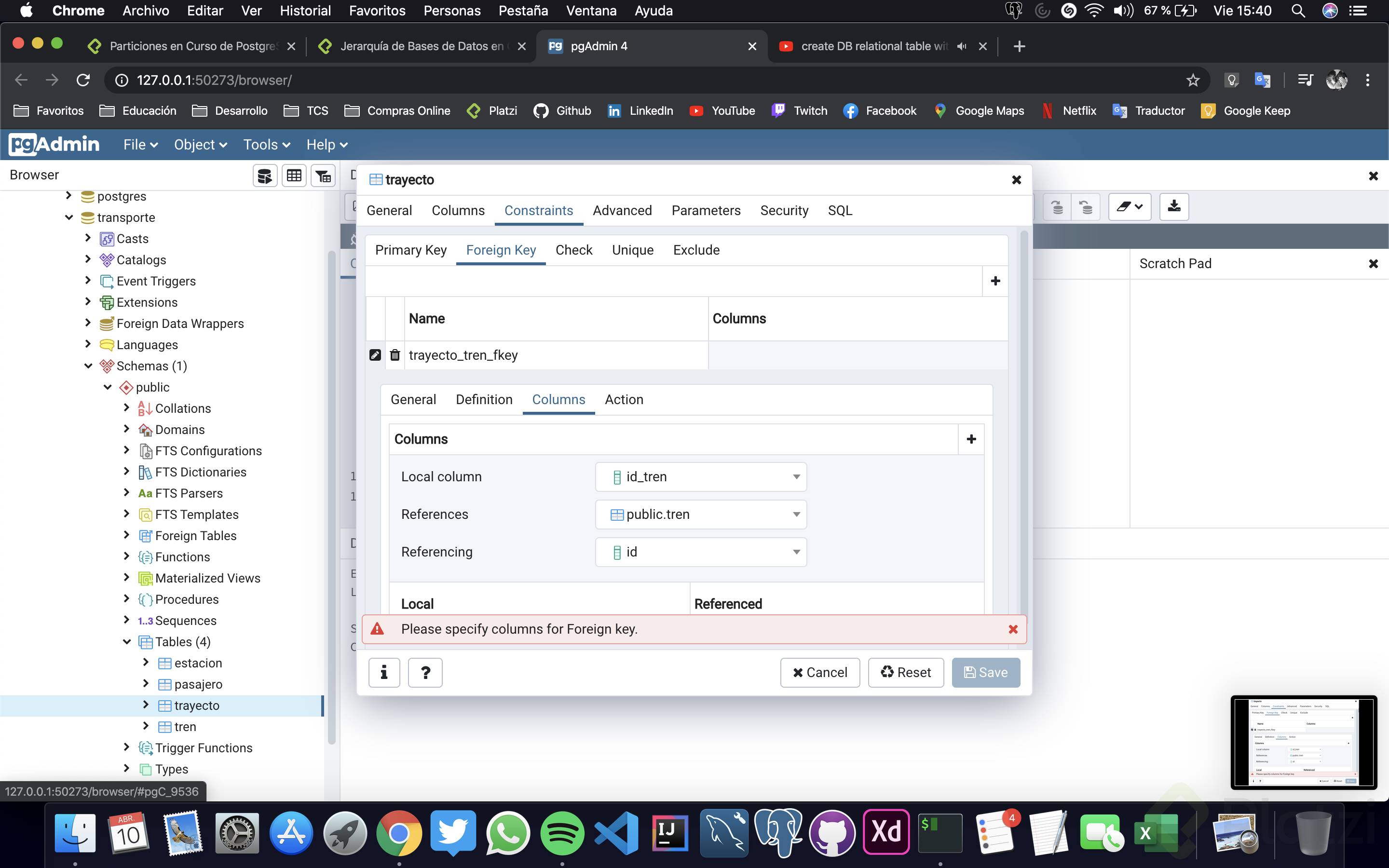Collapse the Tables (4) tree node
Screen dimensions: 1389x868
tap(127, 642)
